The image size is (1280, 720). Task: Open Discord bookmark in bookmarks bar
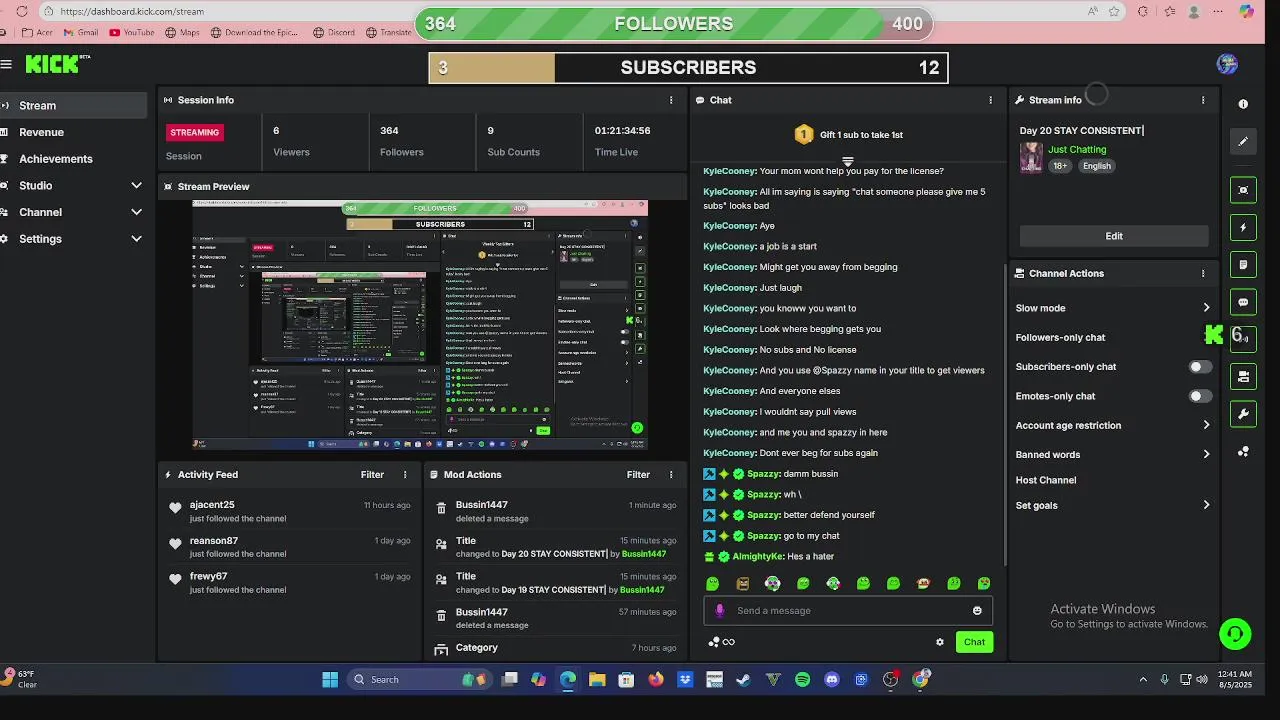[334, 32]
